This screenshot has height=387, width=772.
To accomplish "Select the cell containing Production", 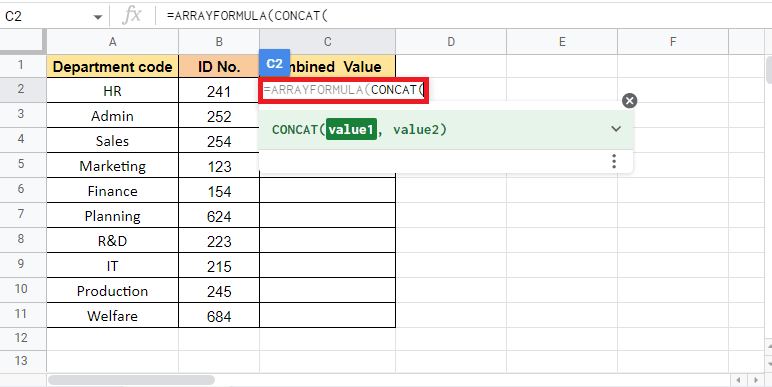I will coord(113,291).
